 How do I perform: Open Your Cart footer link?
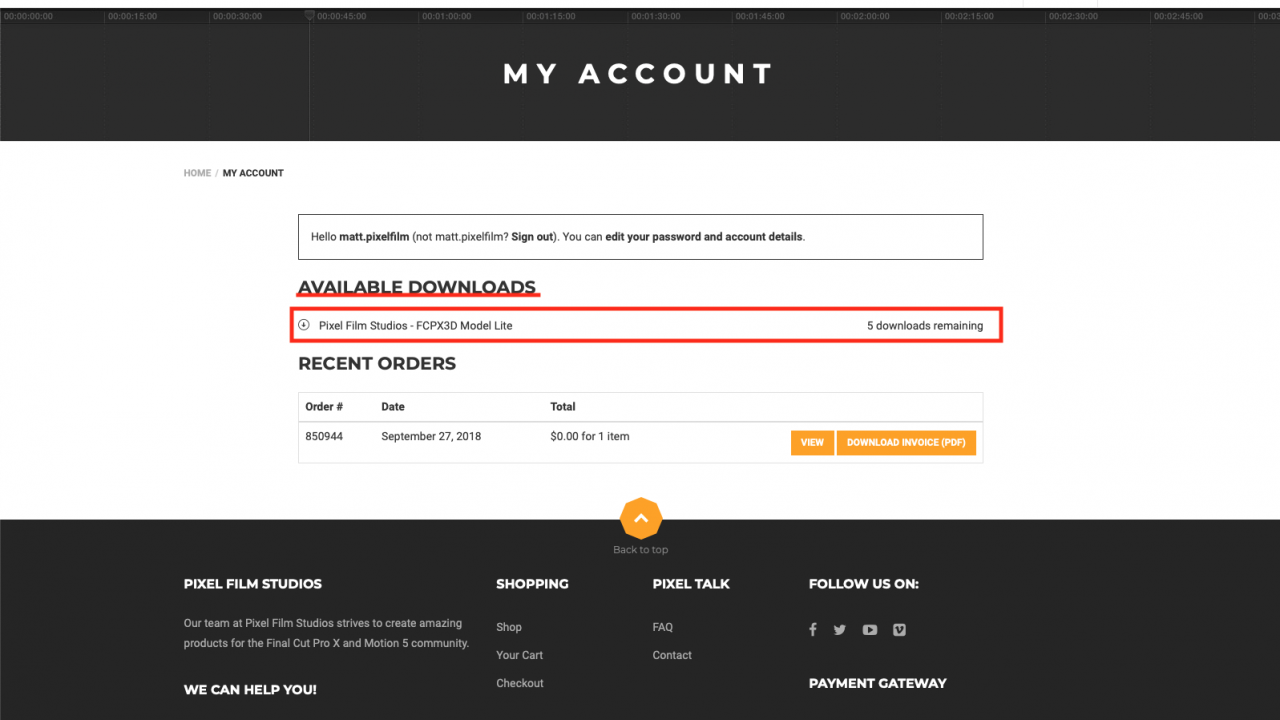(x=520, y=655)
